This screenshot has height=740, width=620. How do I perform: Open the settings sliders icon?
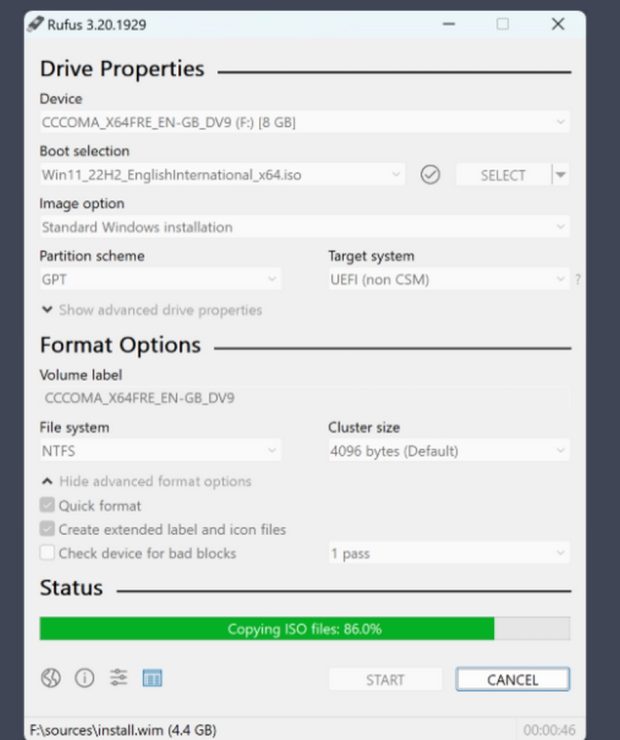coord(119,678)
